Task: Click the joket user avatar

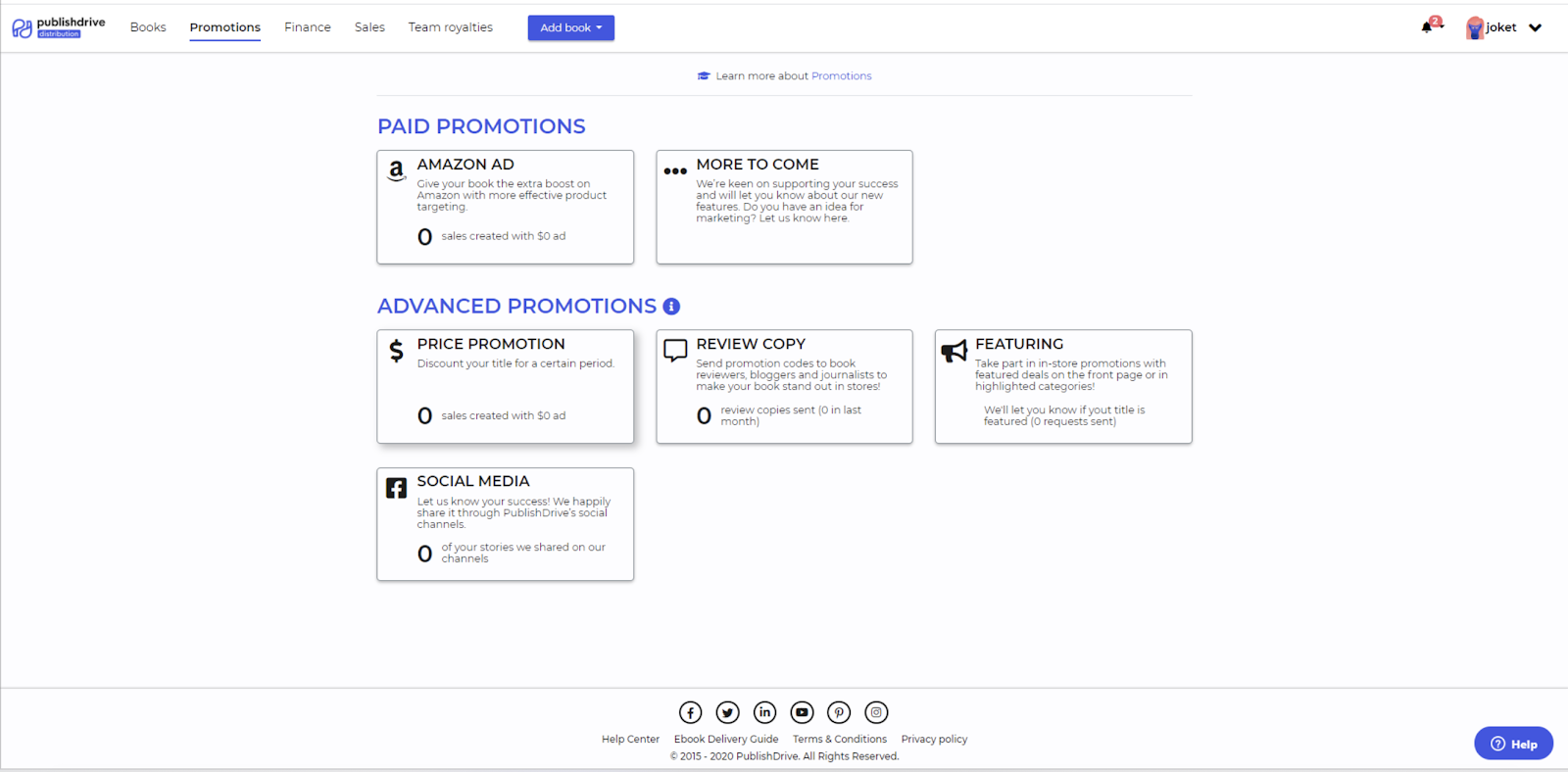Action: coord(1475,27)
